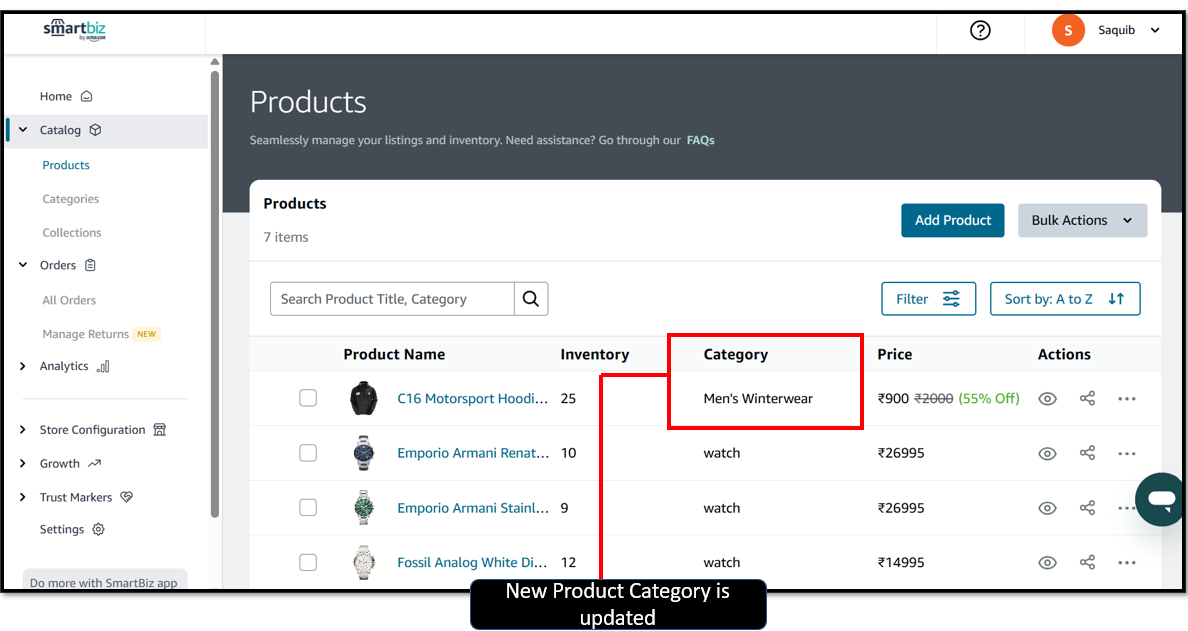Click the Add Product button
The image size is (1188, 631).
coord(952,220)
